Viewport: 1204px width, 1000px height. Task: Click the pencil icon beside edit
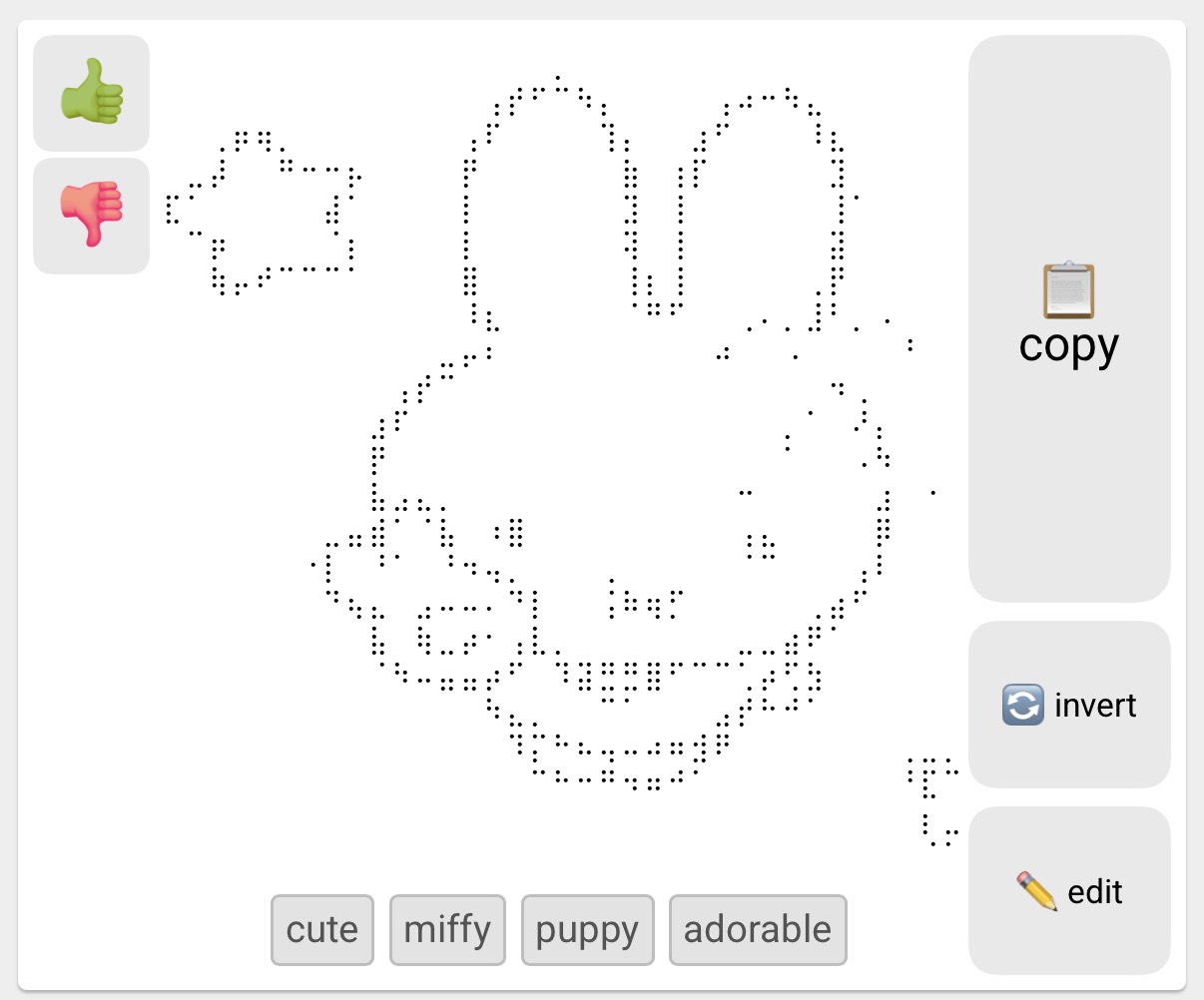1037,891
